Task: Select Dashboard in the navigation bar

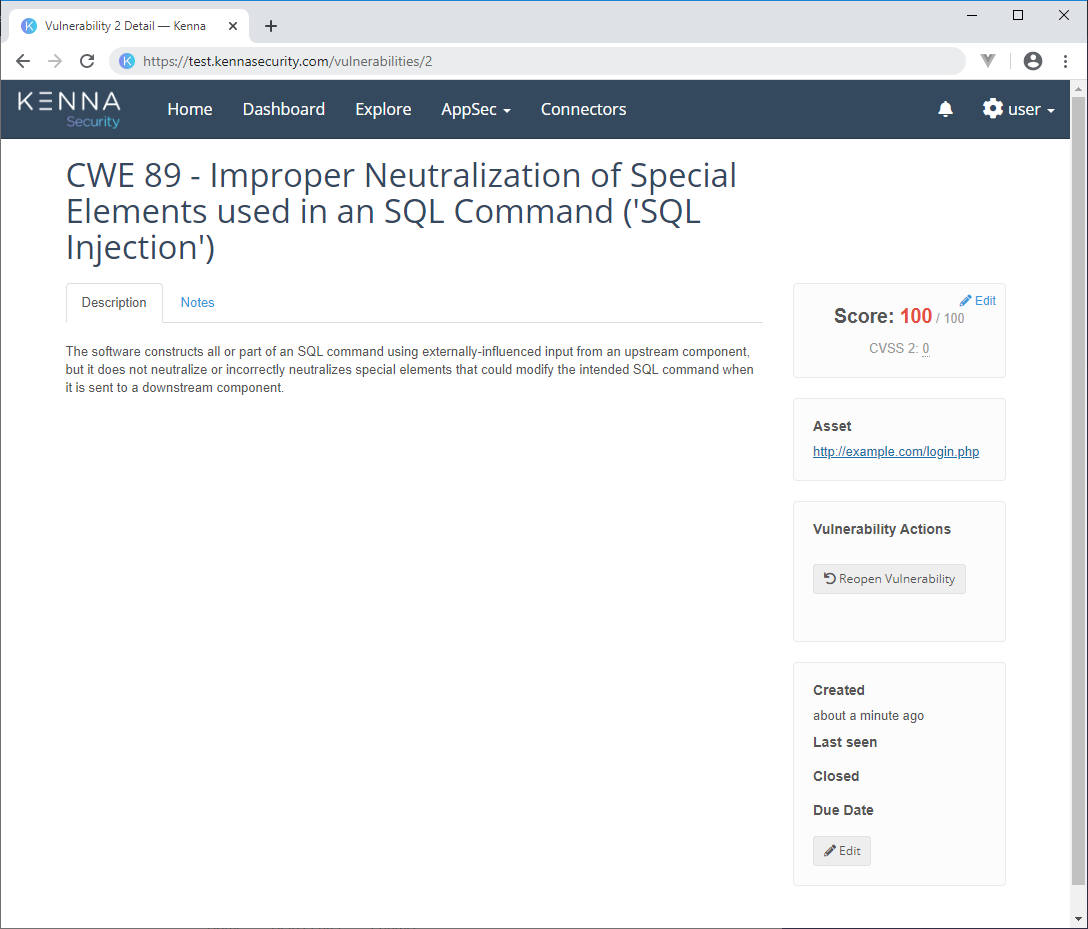Action: pyautogui.click(x=284, y=109)
